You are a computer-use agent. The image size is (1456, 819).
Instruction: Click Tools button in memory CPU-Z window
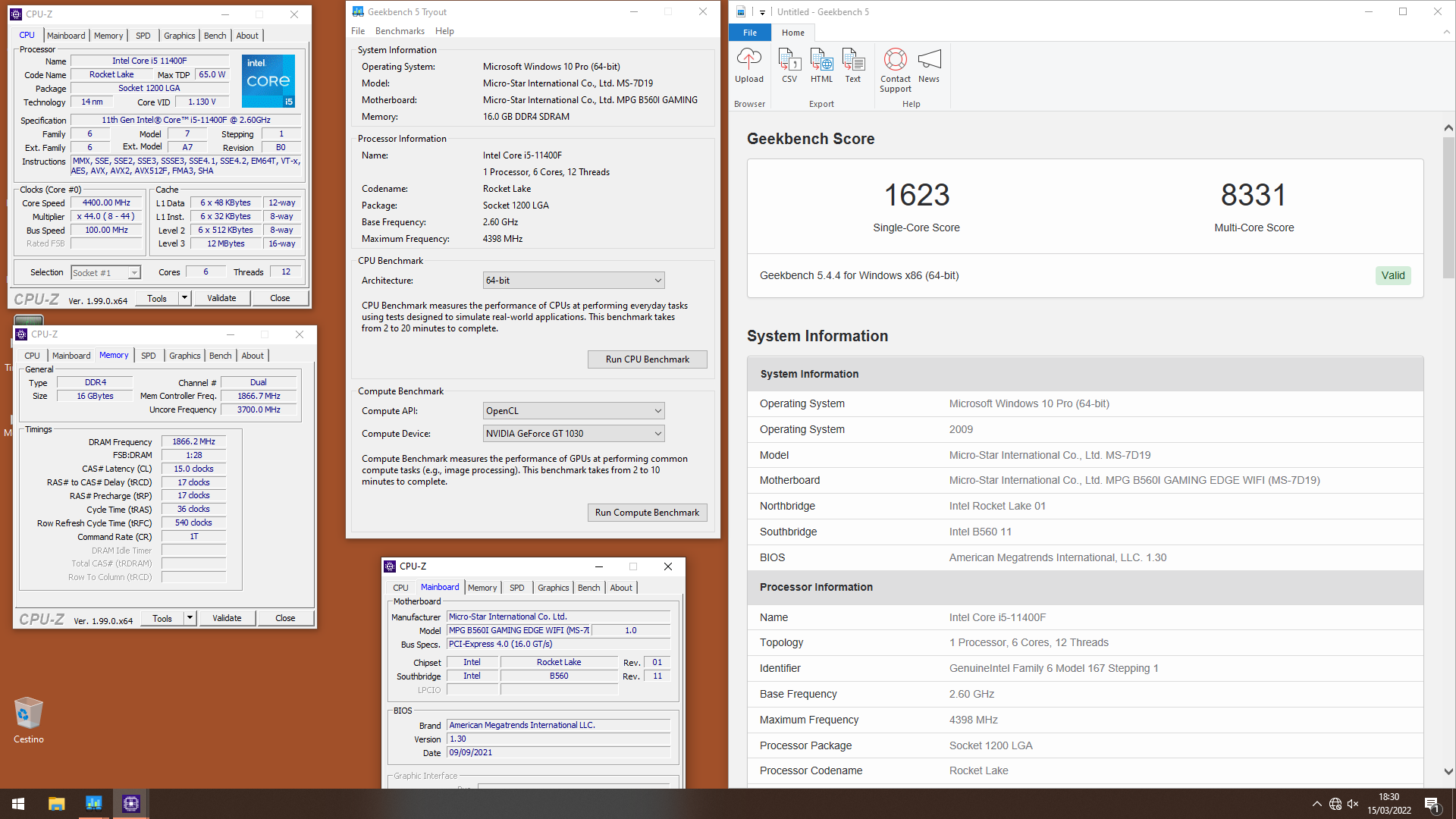click(x=162, y=618)
